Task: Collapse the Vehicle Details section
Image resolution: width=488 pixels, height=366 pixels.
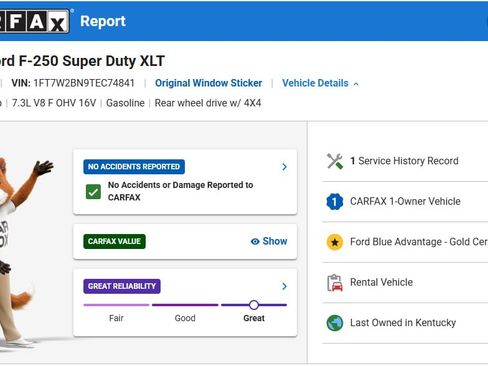Action: click(x=320, y=83)
